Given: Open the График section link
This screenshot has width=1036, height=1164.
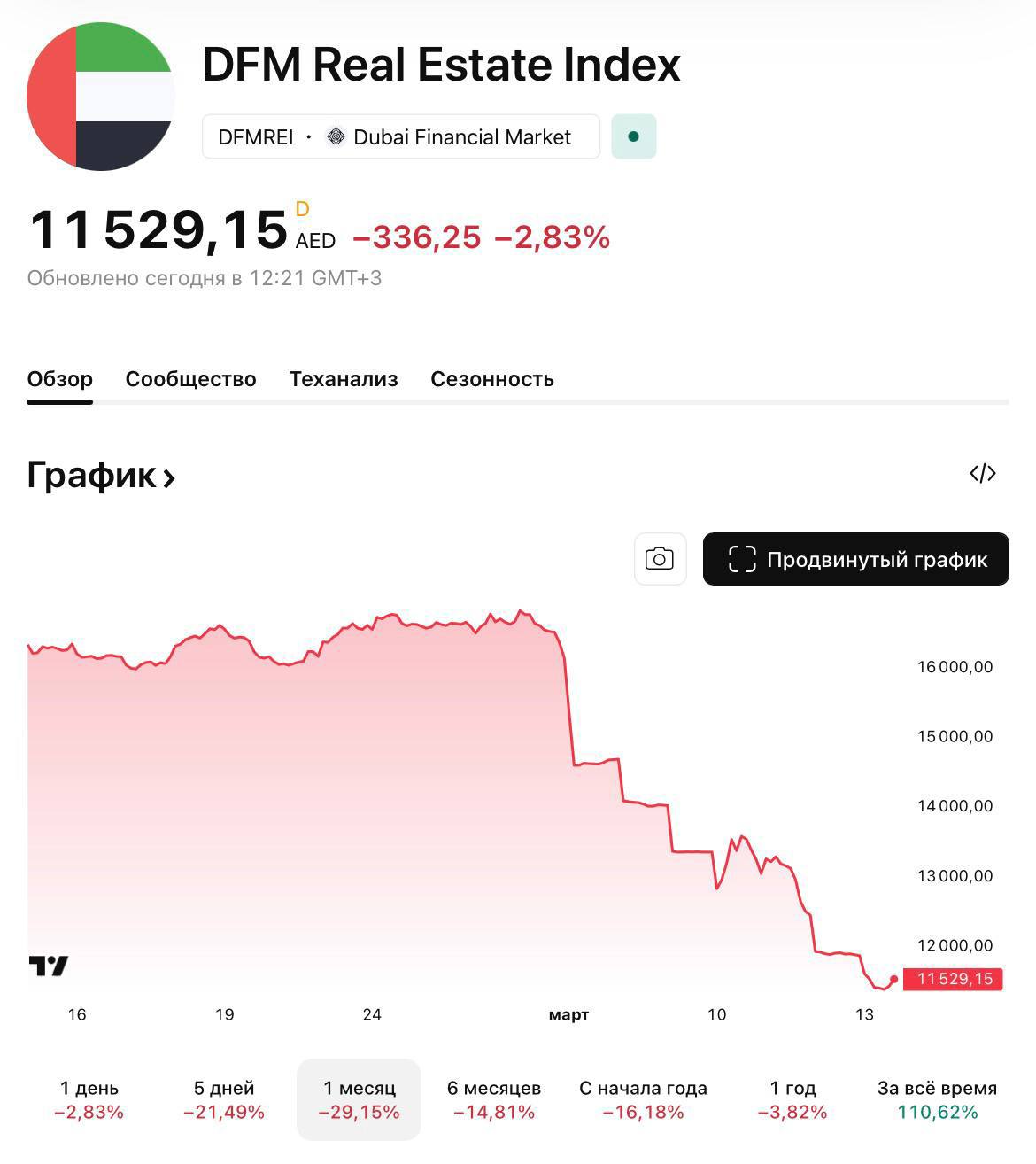Looking at the screenshot, I should click(x=101, y=476).
